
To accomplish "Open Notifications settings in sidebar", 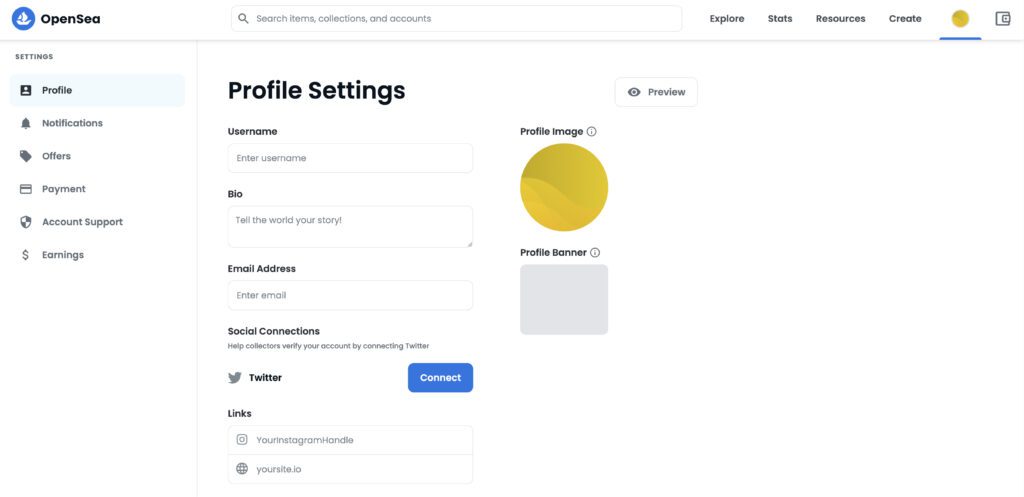I will (x=72, y=123).
